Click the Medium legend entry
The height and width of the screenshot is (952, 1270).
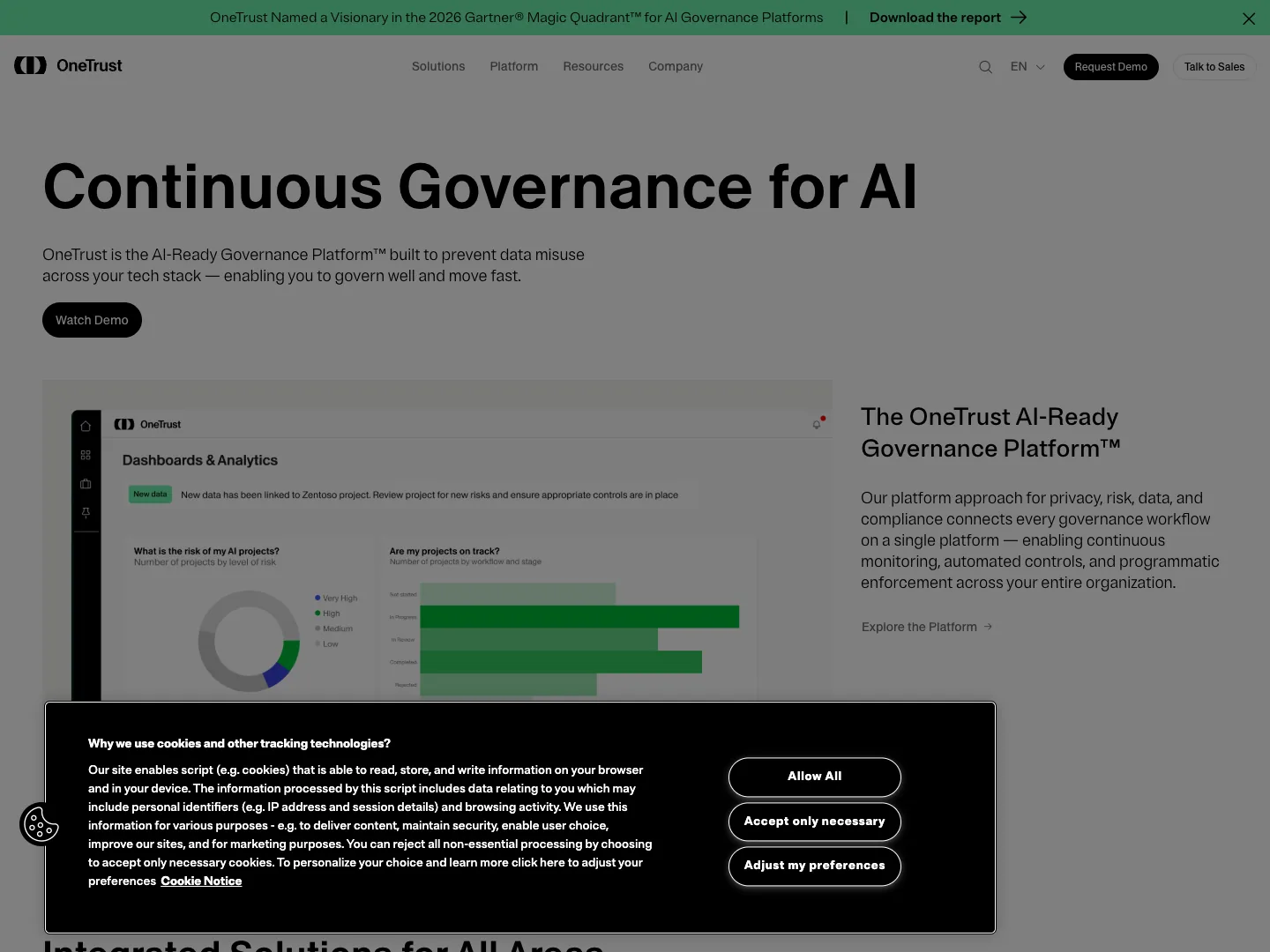(333, 628)
